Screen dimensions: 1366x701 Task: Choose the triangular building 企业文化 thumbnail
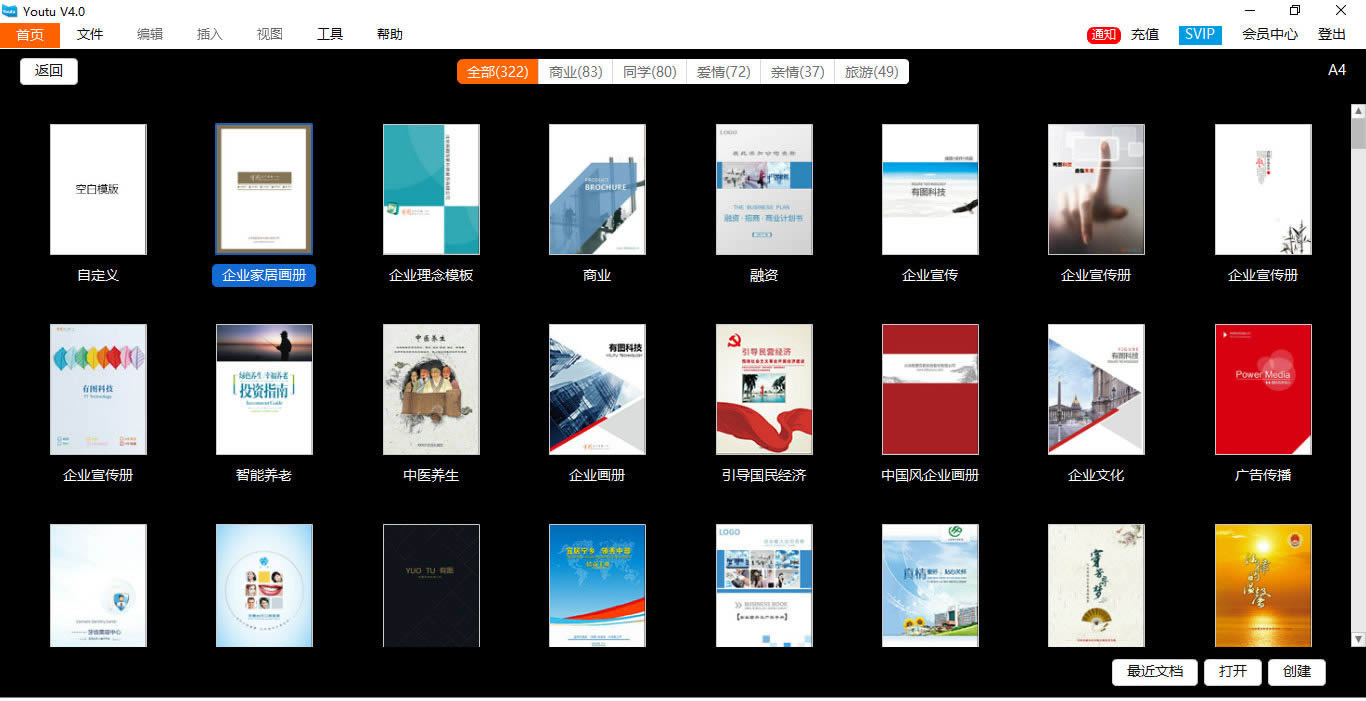click(x=1096, y=389)
